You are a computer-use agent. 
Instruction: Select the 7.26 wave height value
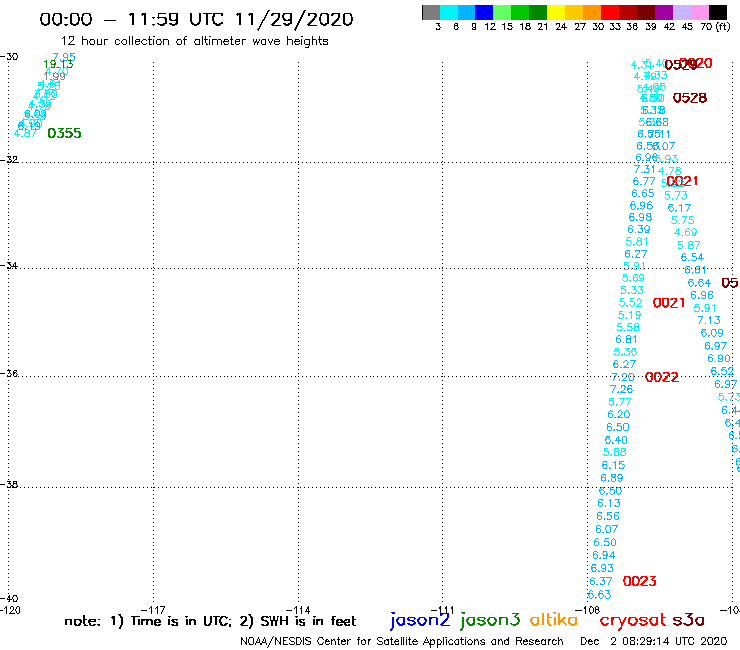pos(621,389)
